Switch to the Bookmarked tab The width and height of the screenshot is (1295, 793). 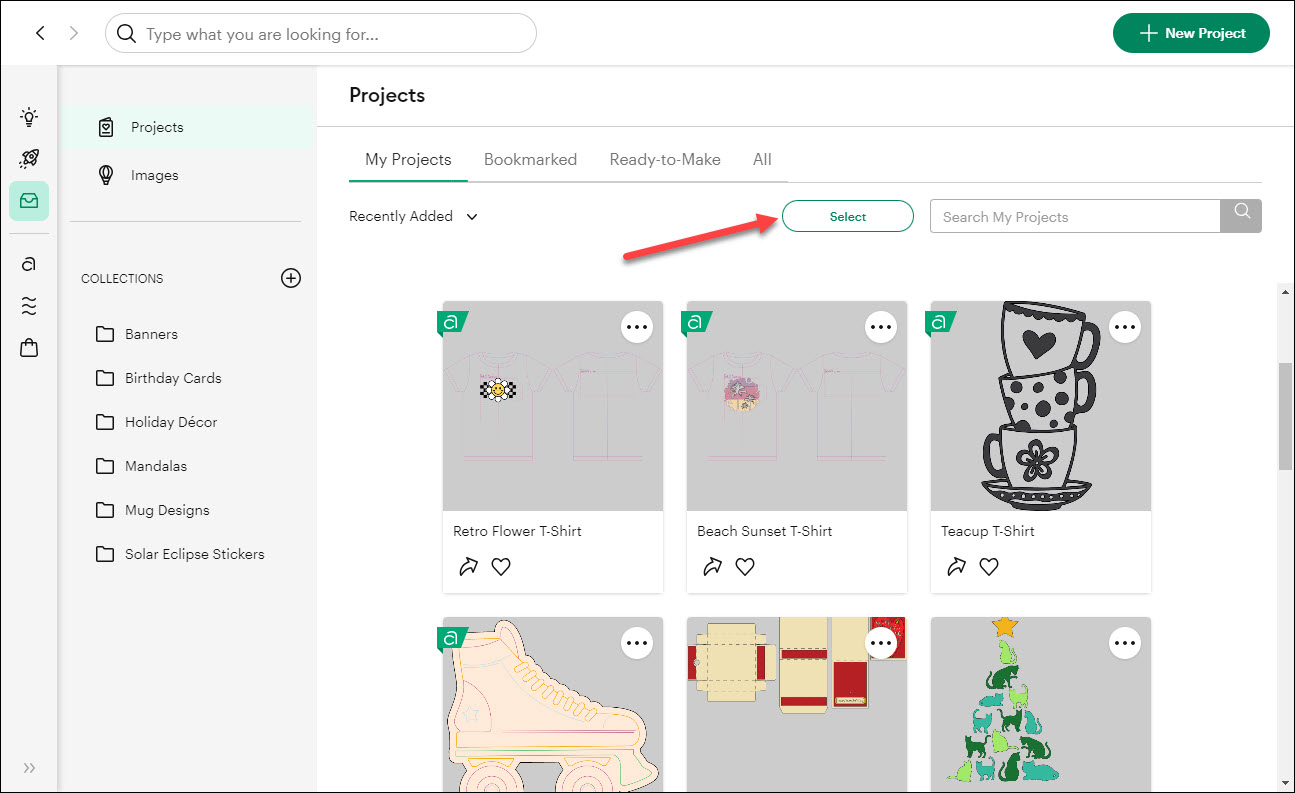530,160
